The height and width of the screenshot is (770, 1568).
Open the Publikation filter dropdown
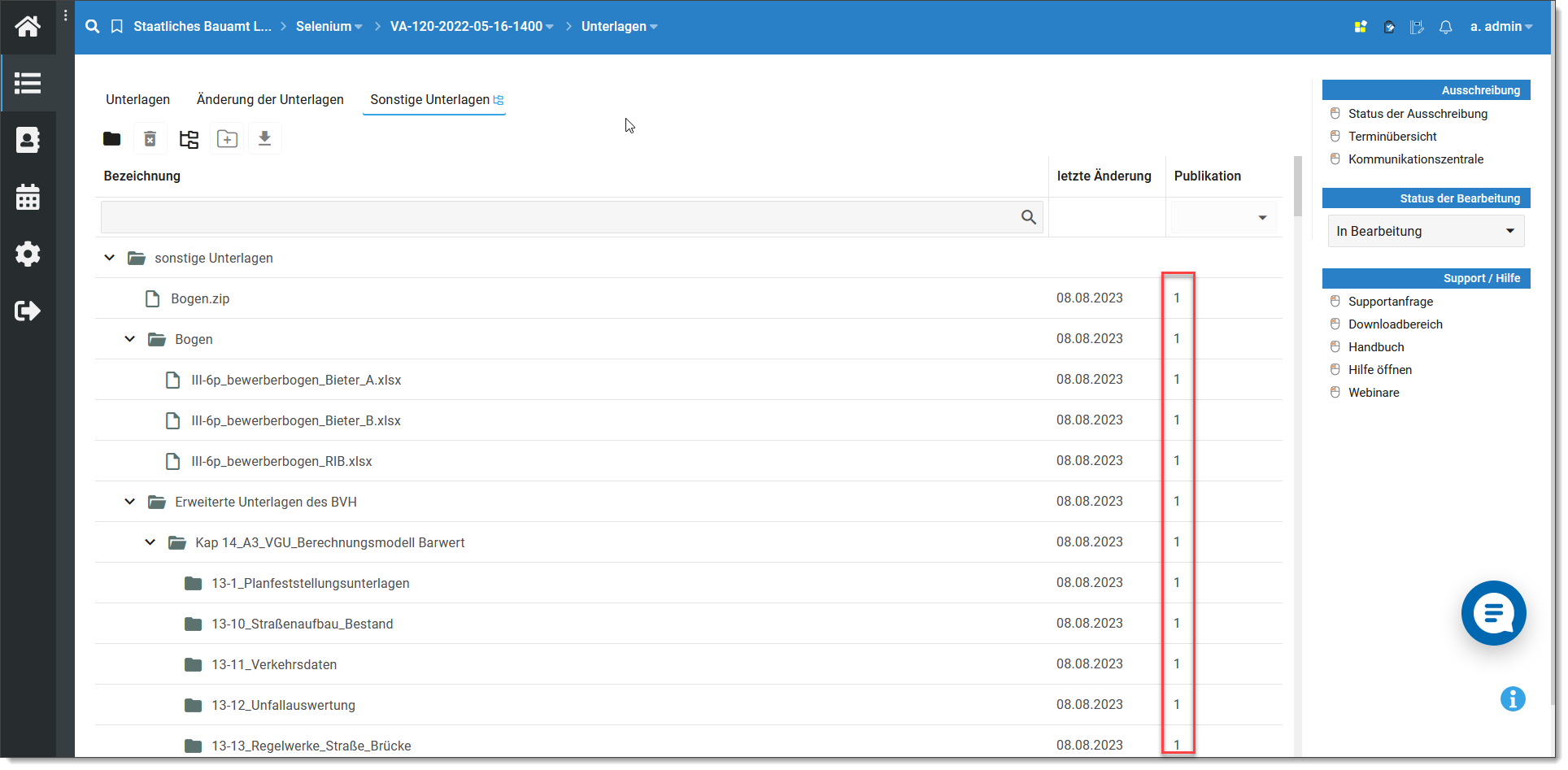(1261, 218)
